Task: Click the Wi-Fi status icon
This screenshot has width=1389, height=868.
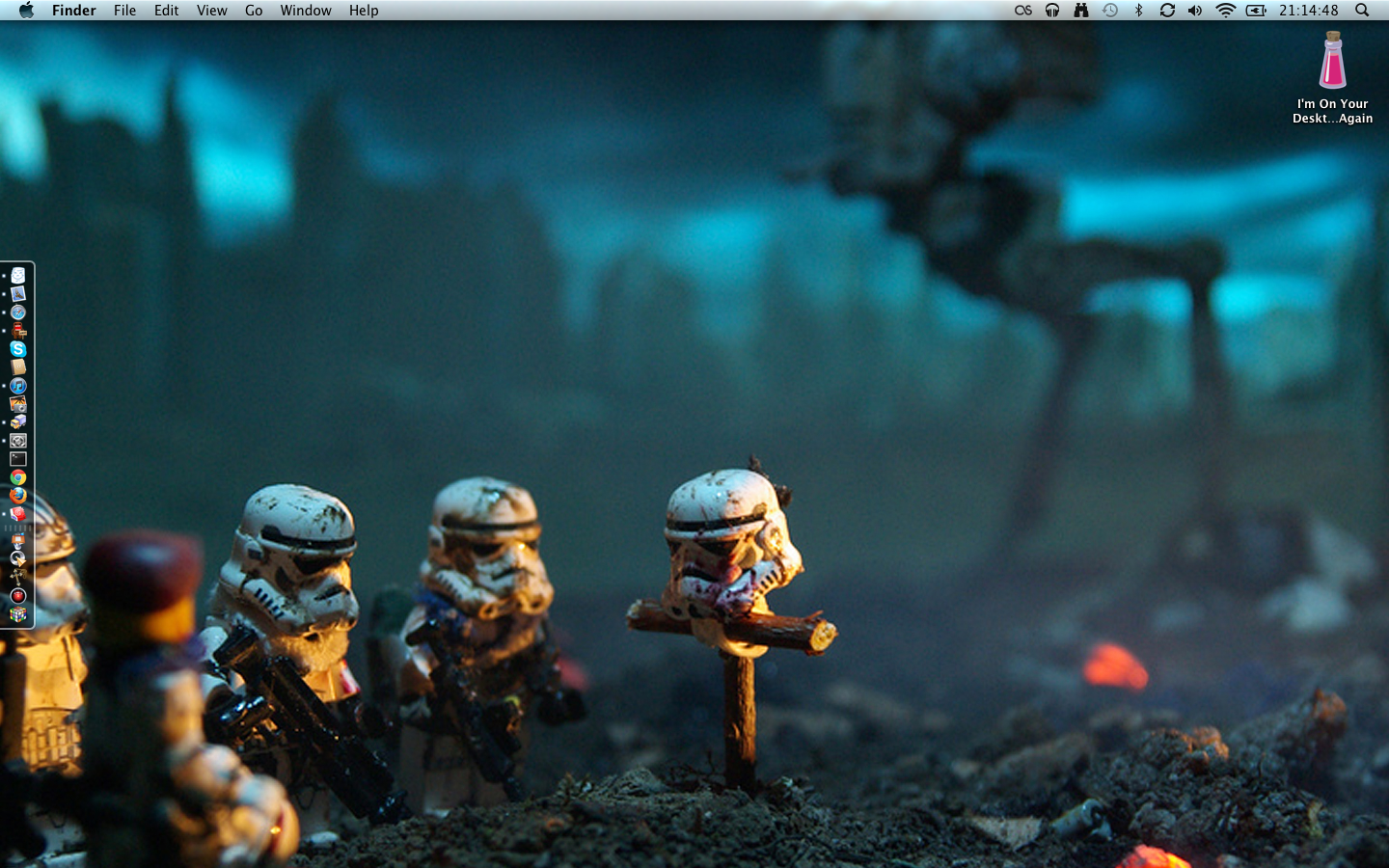Action: pos(1225,11)
